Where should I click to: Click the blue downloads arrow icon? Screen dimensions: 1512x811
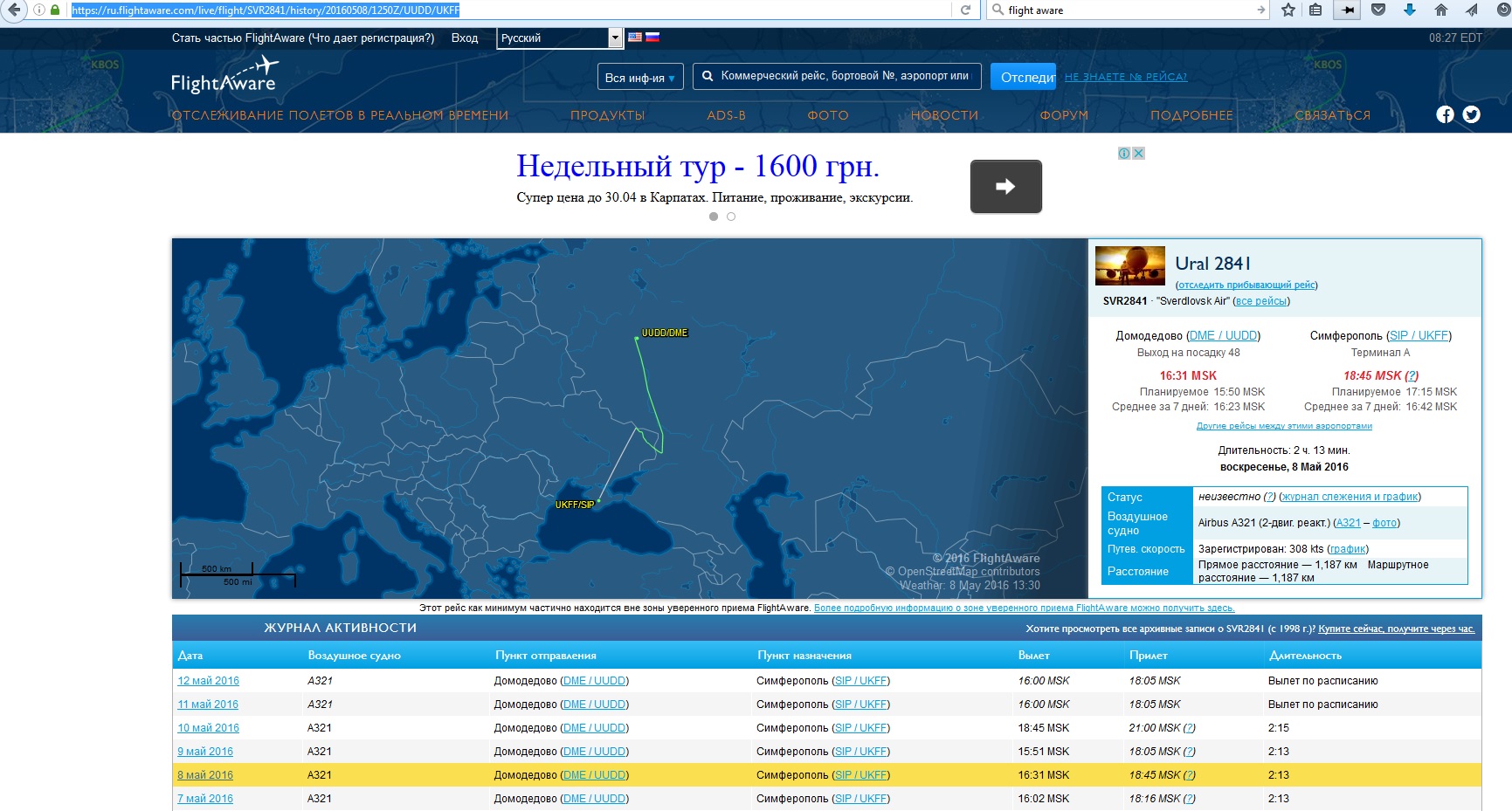[1409, 10]
